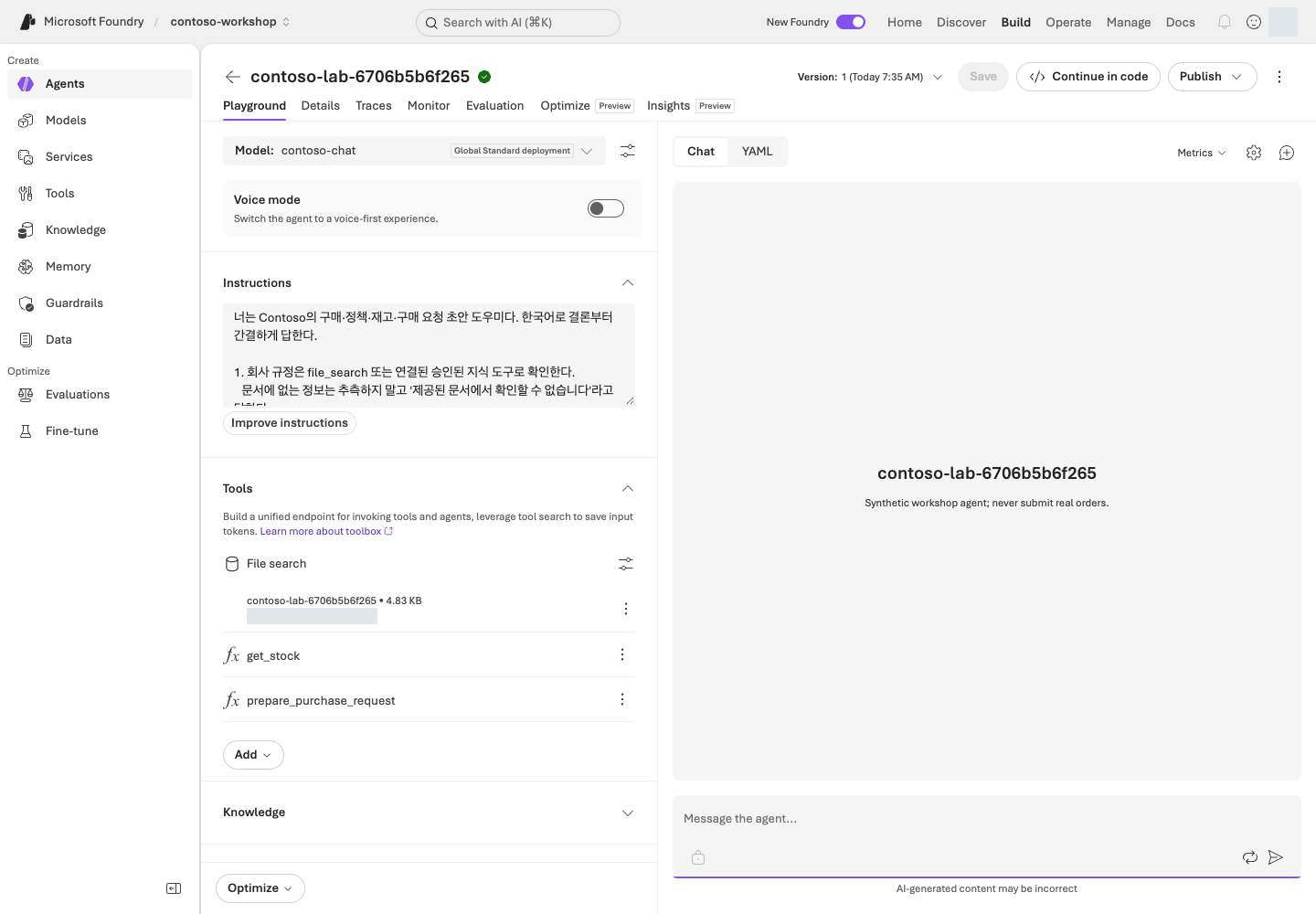Screen dimensions: 1316x914
Task: Open the Add tool dropdown
Action: click(253, 755)
